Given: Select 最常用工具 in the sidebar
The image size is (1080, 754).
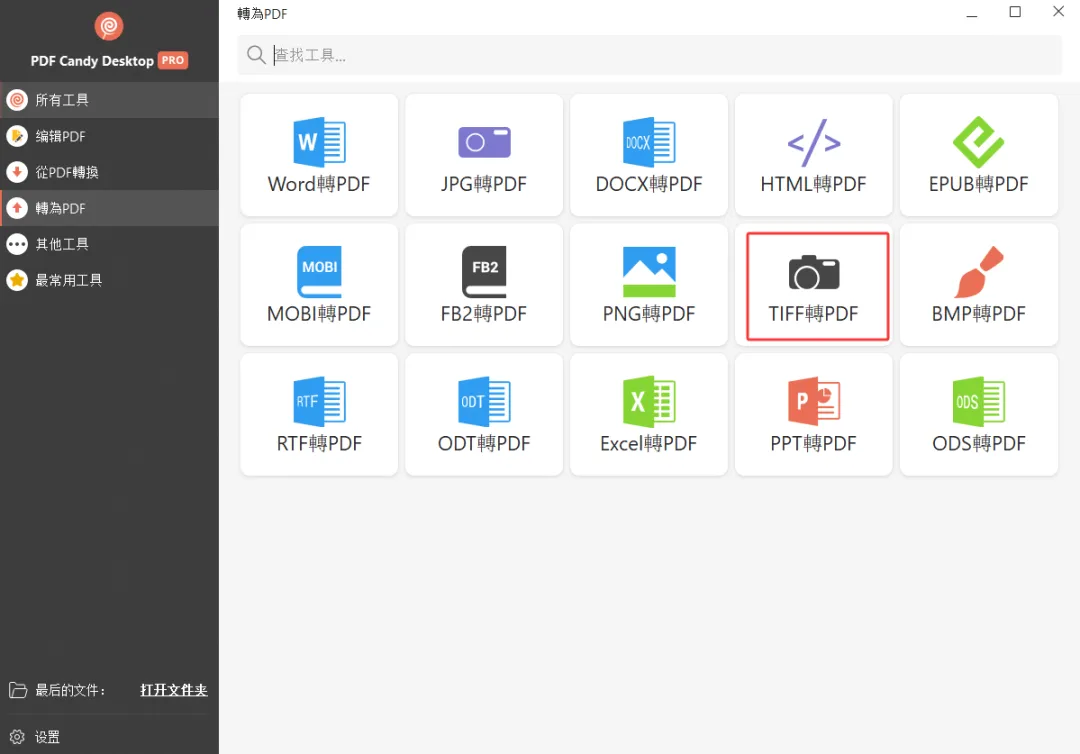Looking at the screenshot, I should click(x=110, y=280).
